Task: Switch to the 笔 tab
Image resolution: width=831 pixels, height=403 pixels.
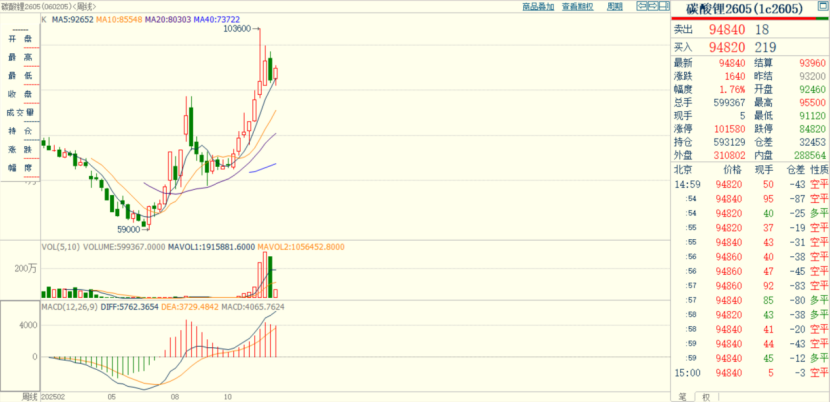Action: (683, 397)
